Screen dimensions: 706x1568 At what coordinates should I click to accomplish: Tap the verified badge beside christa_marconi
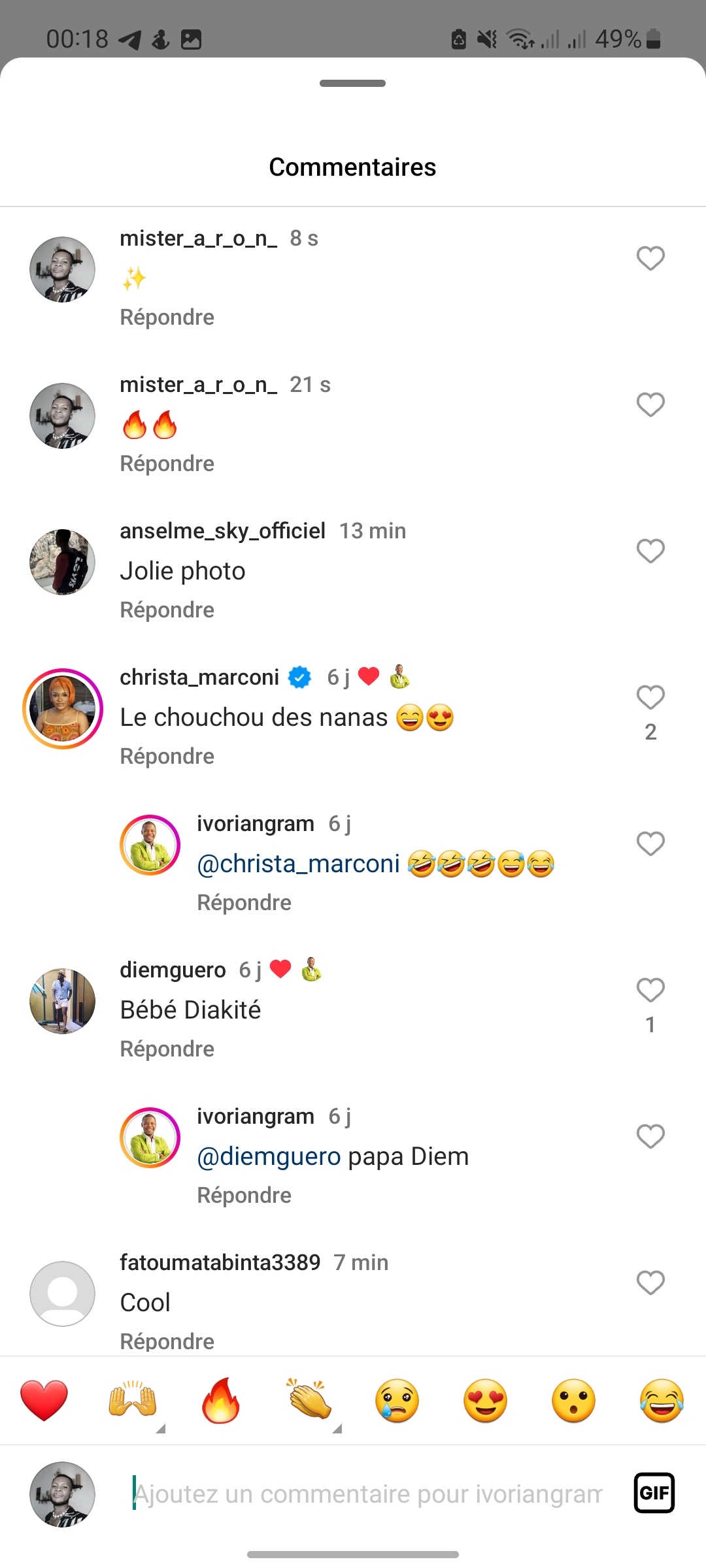click(300, 678)
